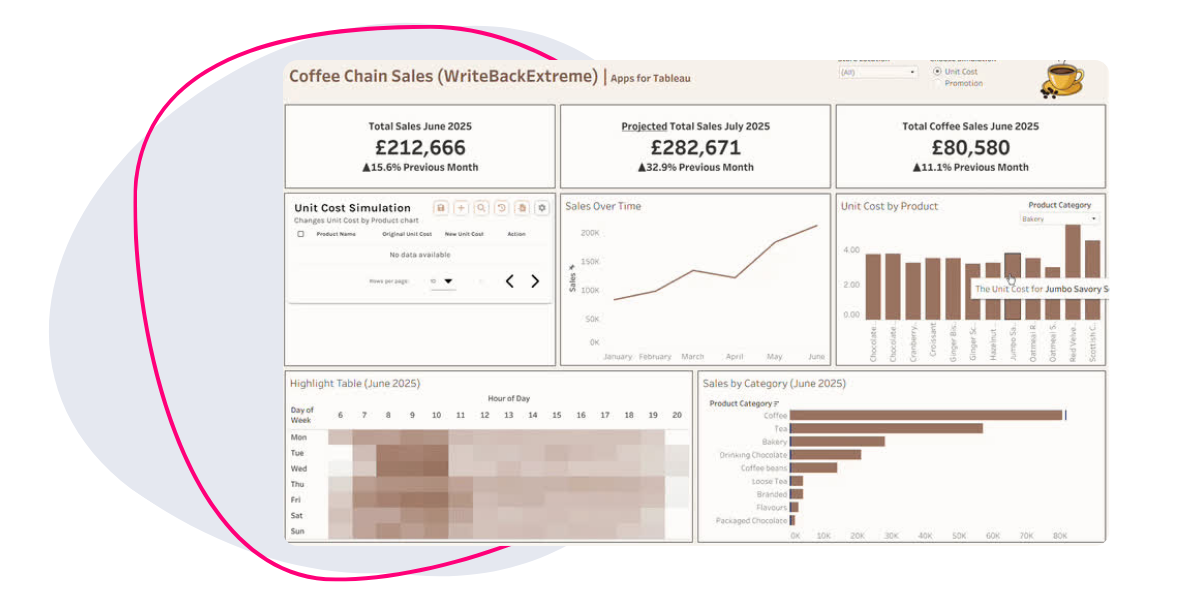Click the next page arrow in Unit Cost Simulation
The image size is (1200, 600).
click(536, 281)
